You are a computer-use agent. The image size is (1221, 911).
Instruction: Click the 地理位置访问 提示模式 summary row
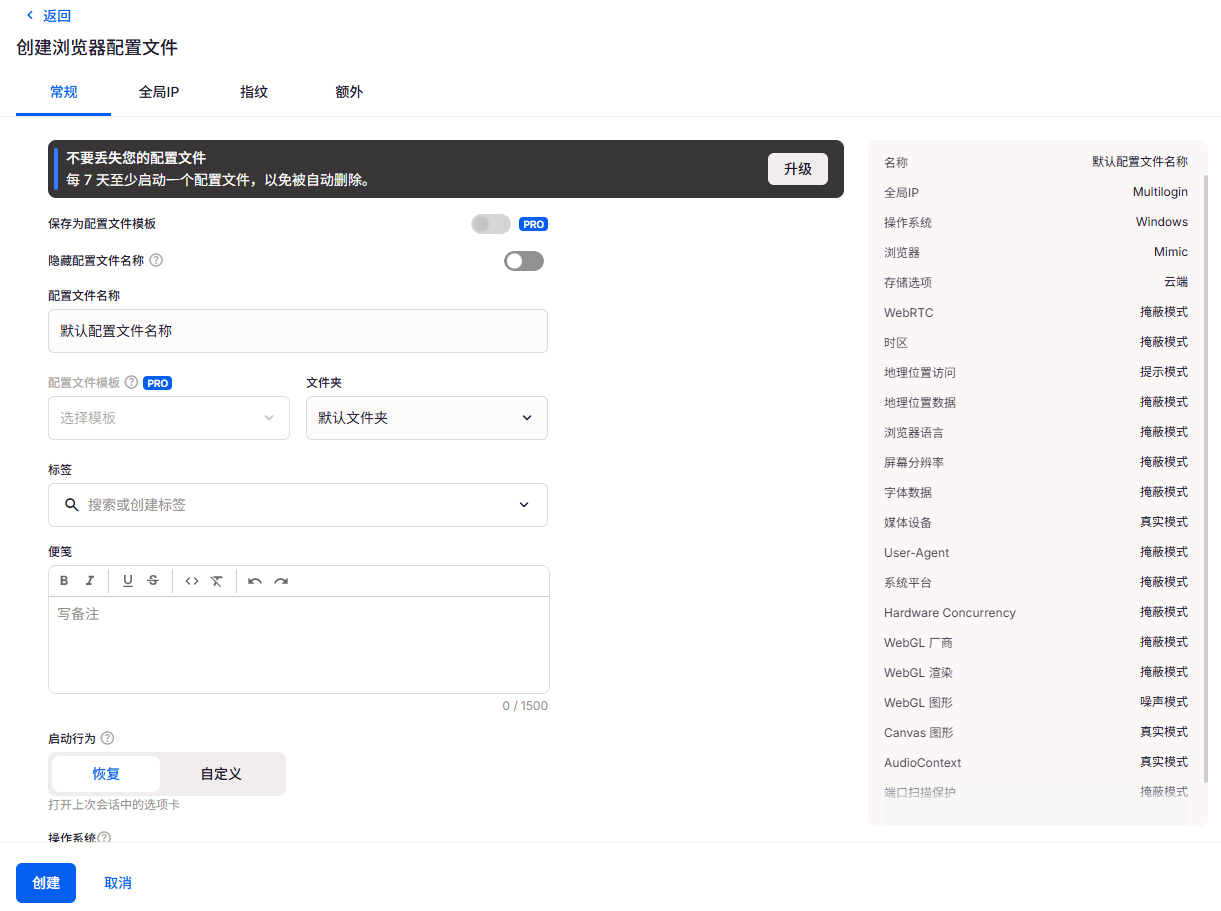[1036, 372]
